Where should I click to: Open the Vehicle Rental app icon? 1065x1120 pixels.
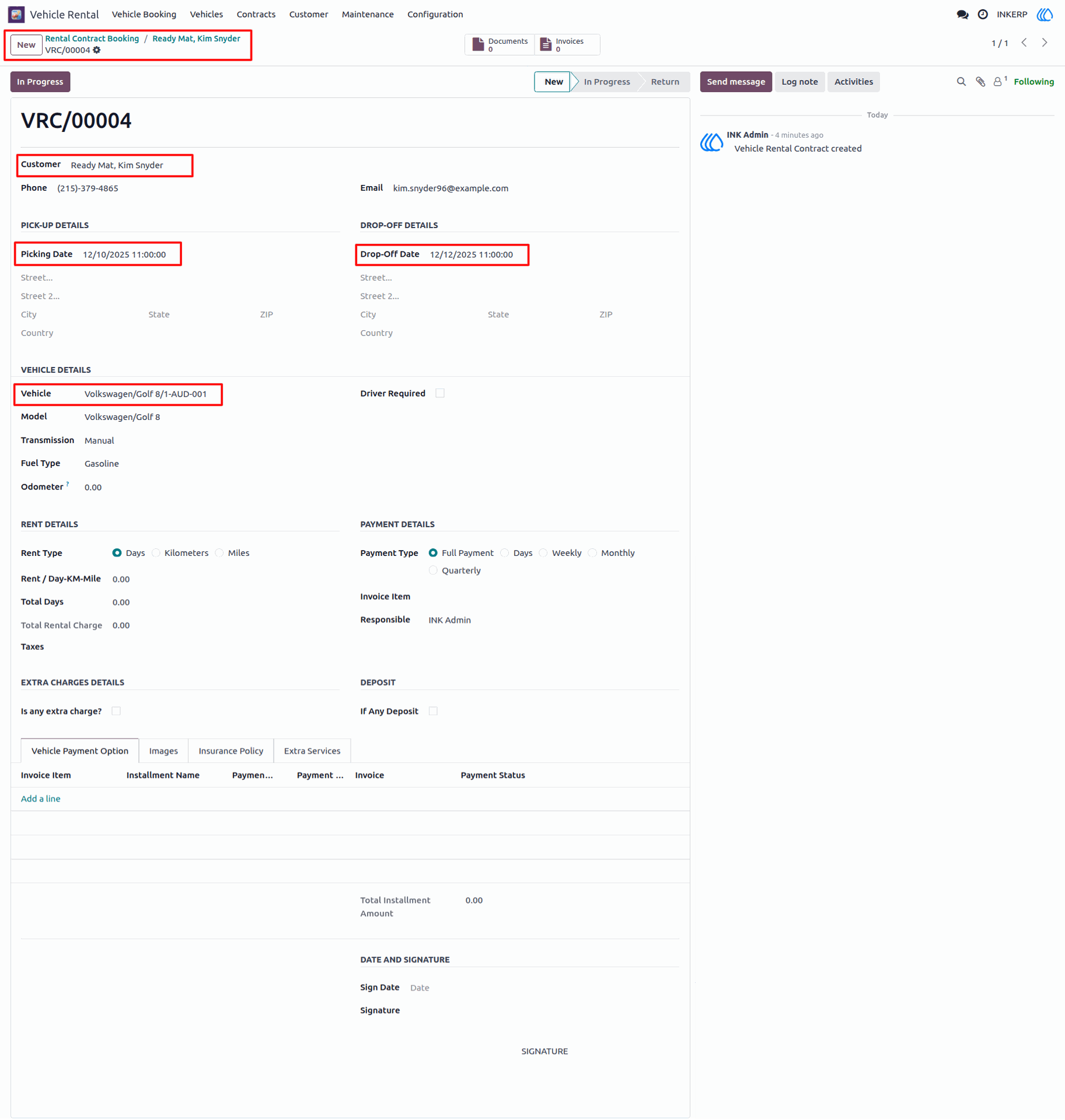[16, 14]
